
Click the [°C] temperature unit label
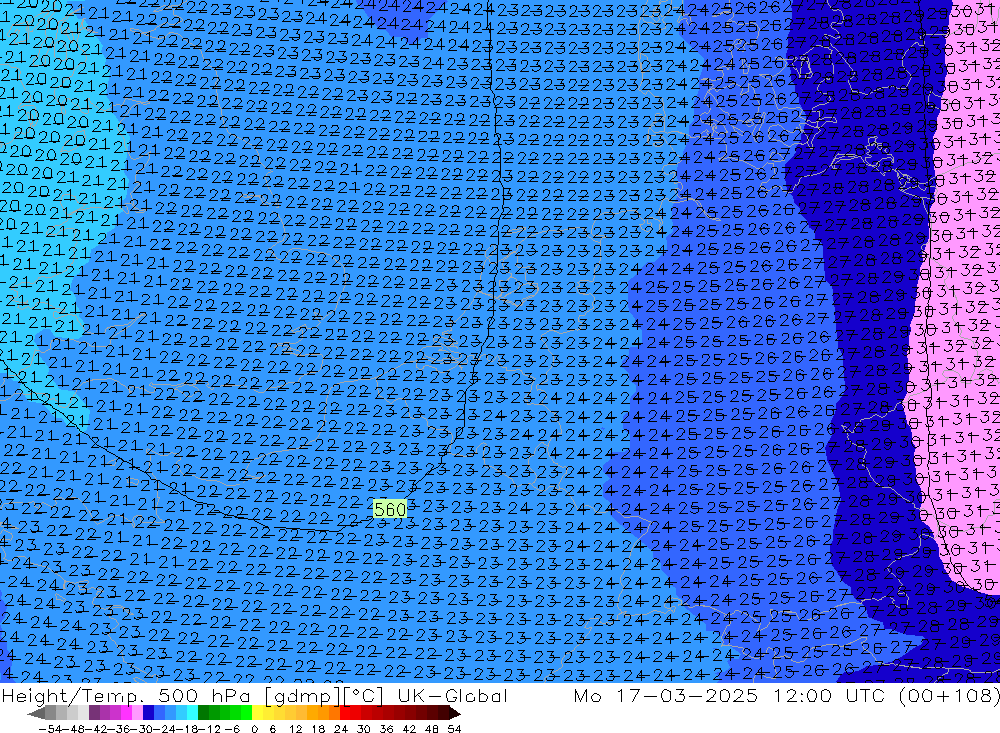coord(363,696)
